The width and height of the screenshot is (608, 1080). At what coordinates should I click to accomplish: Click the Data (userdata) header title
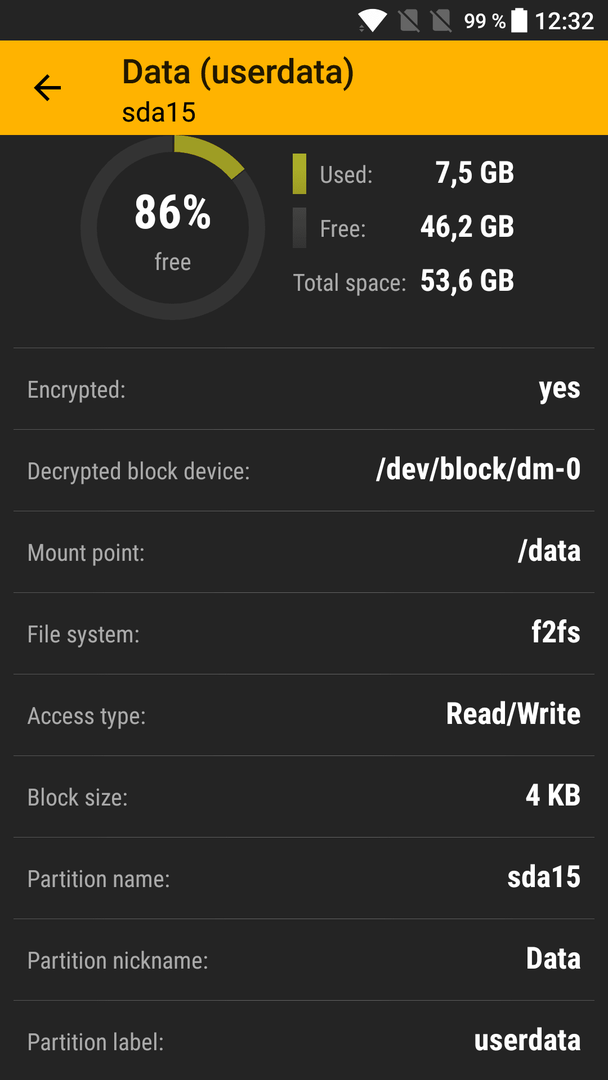click(238, 72)
